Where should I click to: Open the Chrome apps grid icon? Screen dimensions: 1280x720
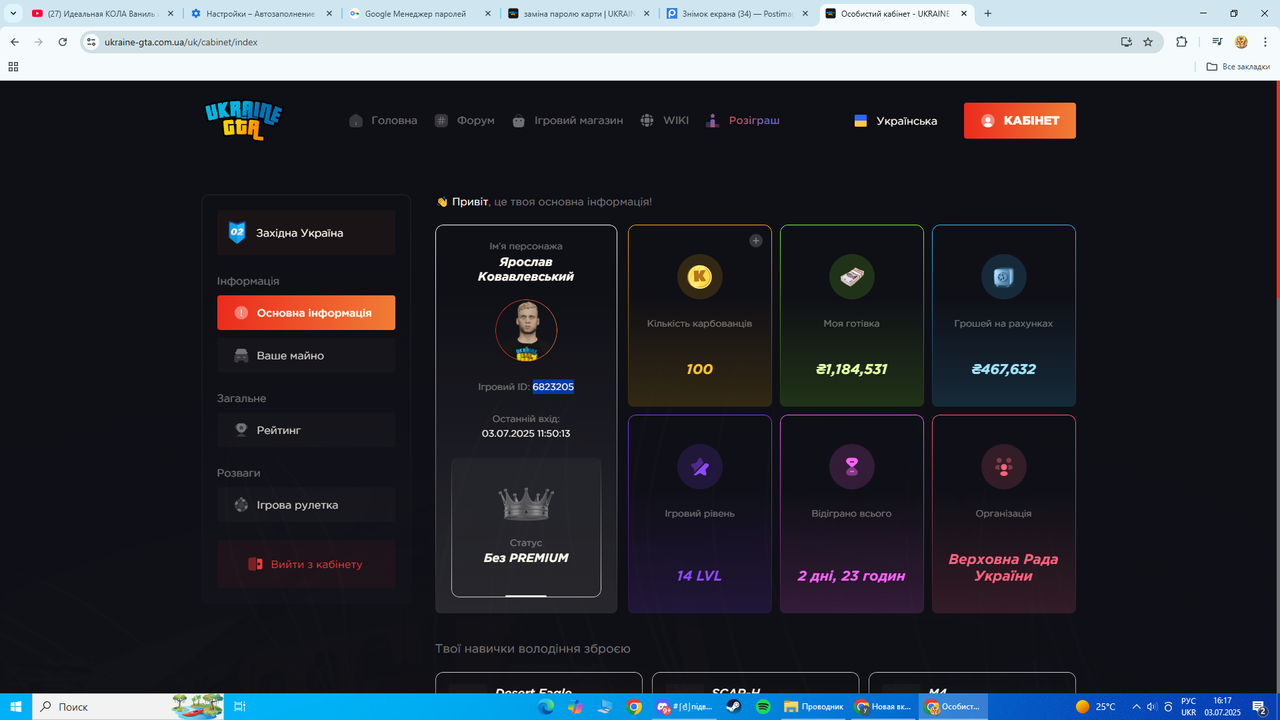(x=13, y=66)
